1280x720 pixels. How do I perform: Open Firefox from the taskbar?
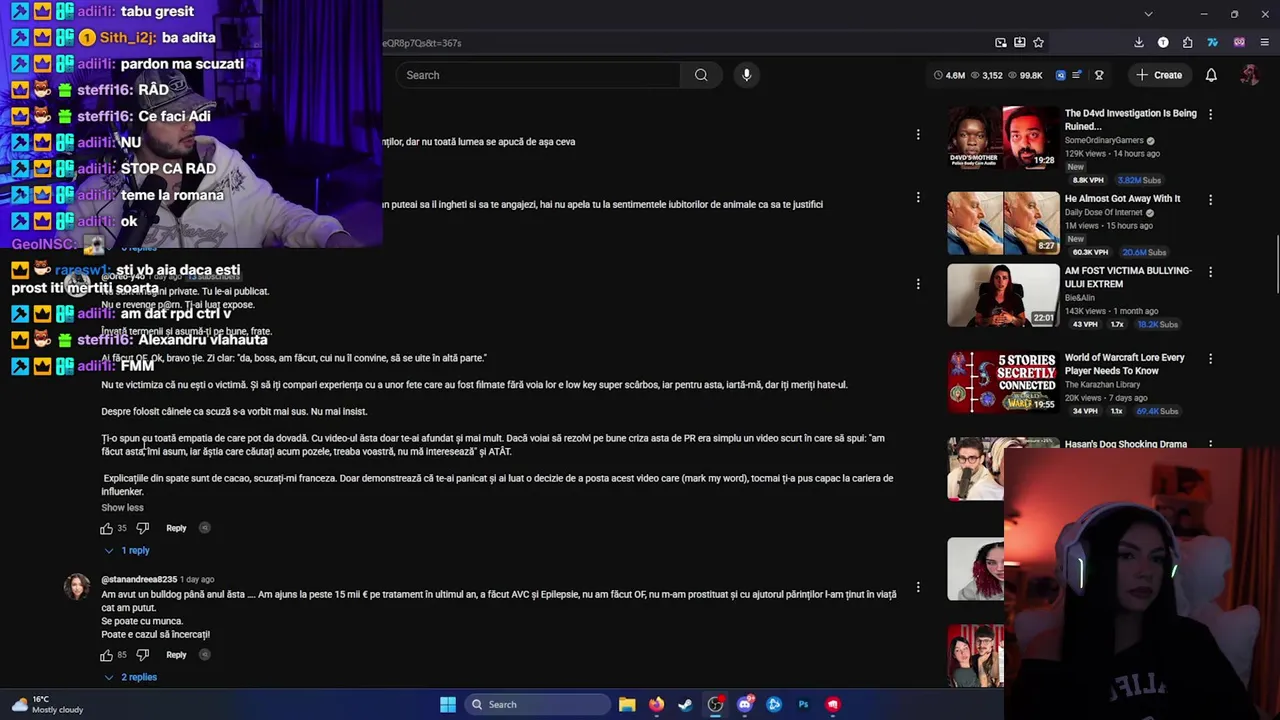(656, 704)
